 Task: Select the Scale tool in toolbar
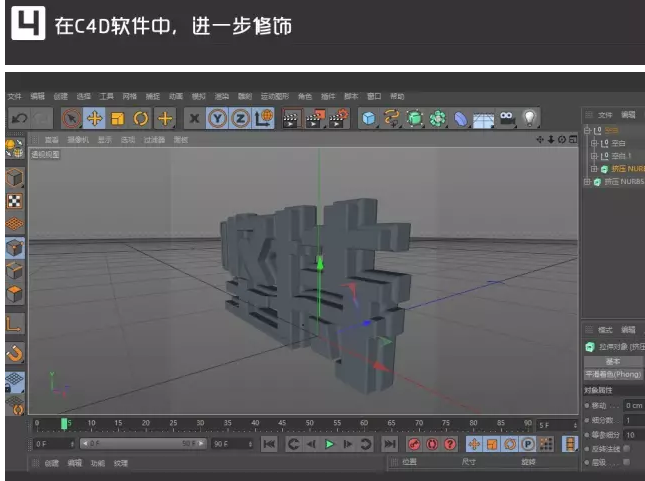pos(117,119)
